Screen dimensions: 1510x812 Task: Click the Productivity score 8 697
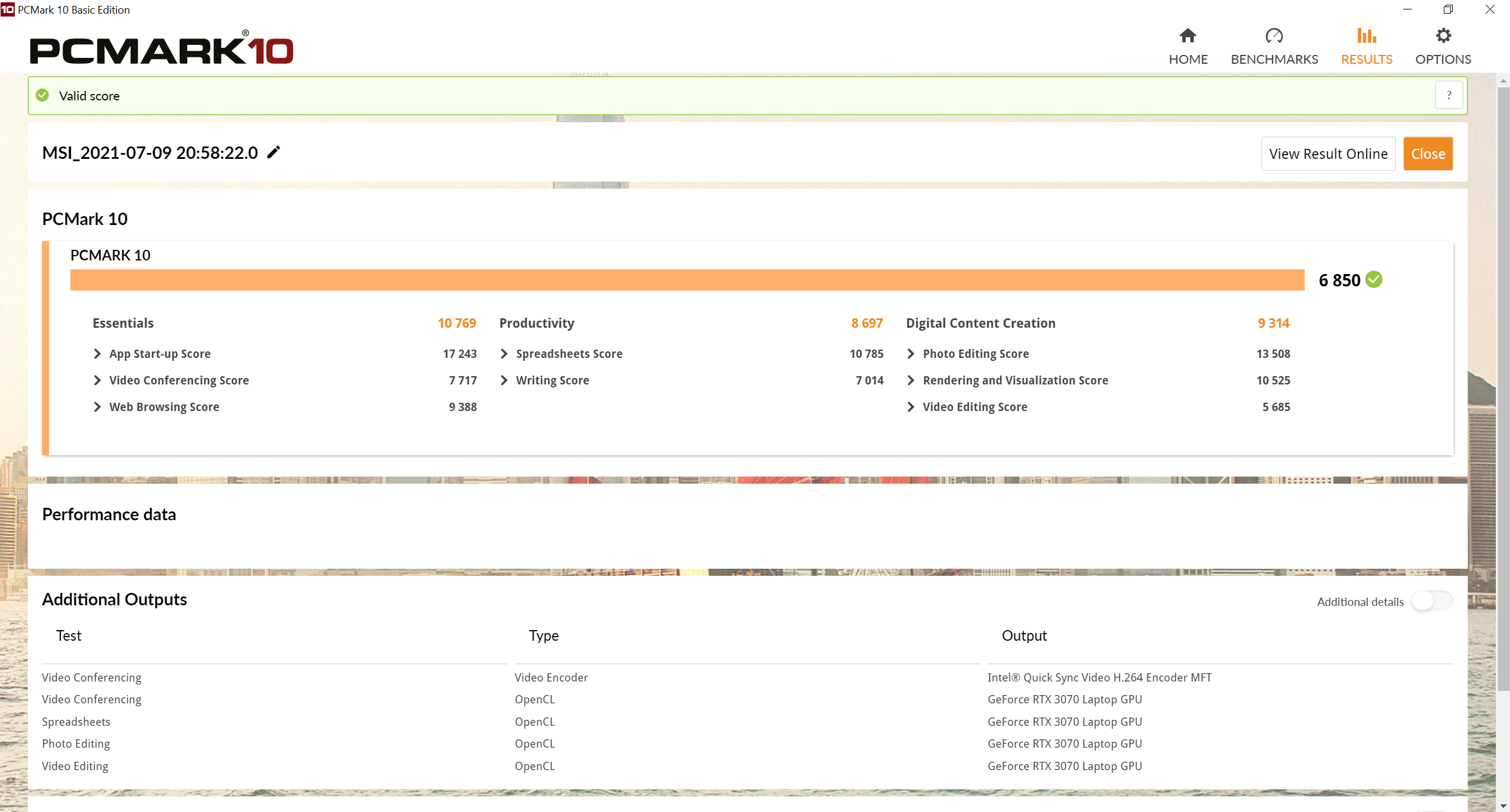tap(867, 323)
